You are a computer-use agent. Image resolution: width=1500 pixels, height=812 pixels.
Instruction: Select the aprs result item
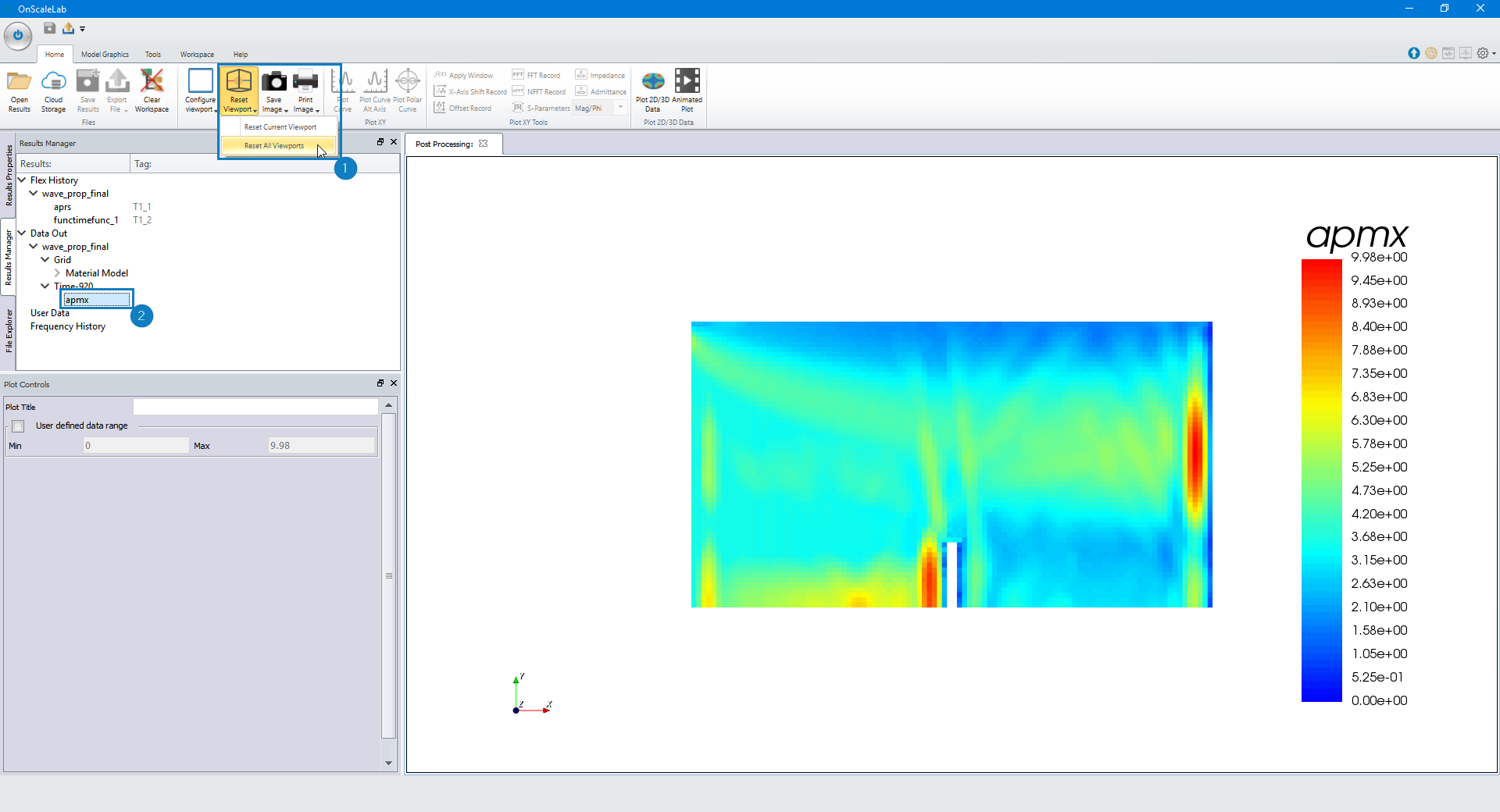[62, 207]
